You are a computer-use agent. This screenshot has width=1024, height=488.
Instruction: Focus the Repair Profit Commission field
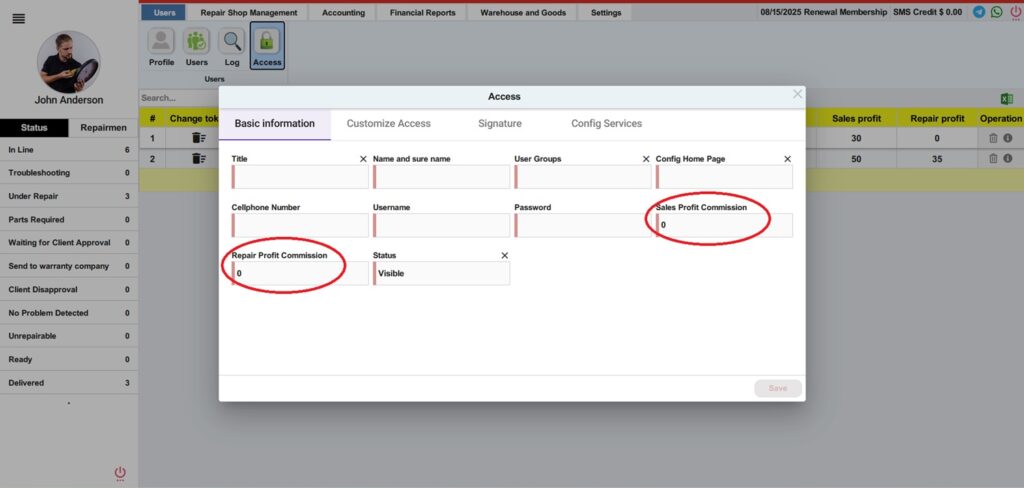click(x=300, y=273)
